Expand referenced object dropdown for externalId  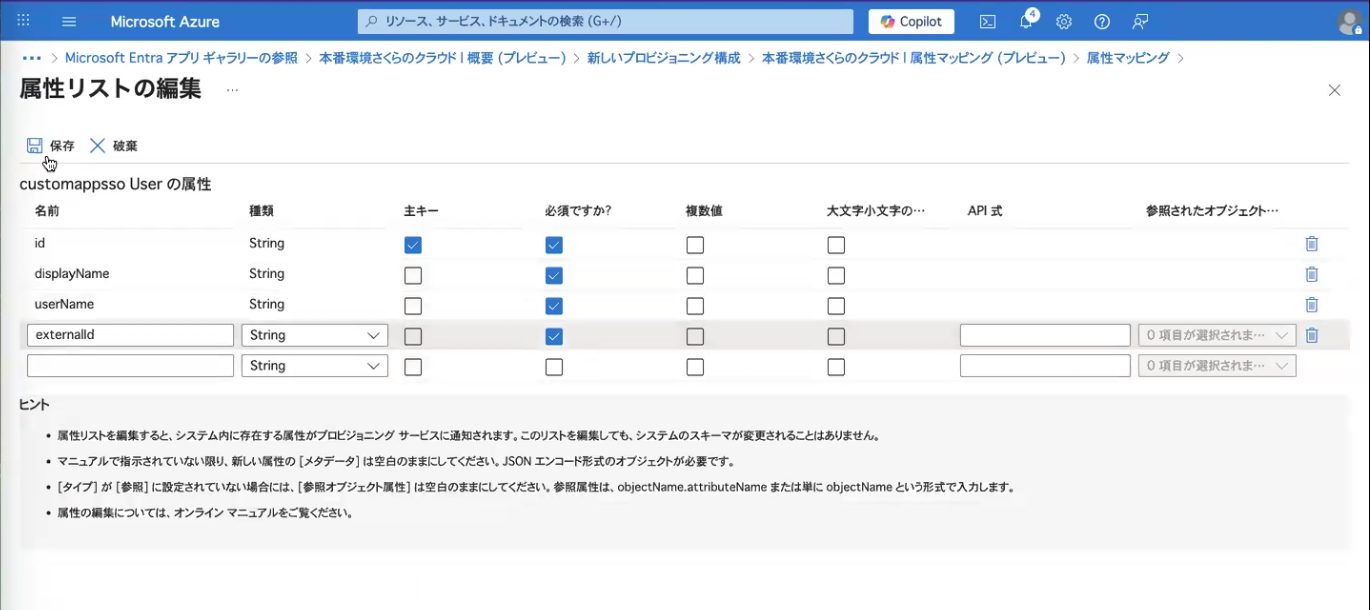click(x=1217, y=335)
